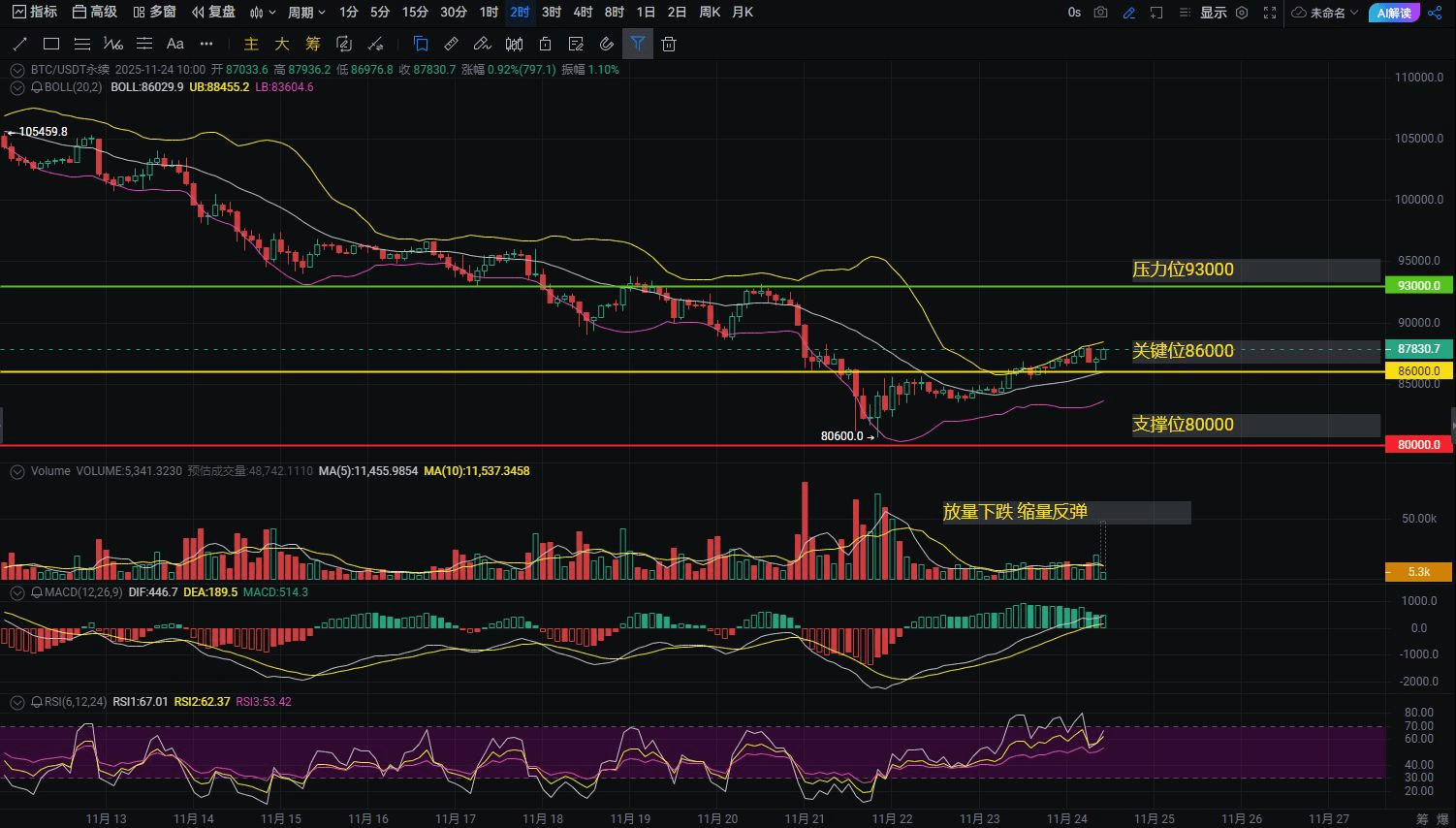Collapse the MACD panel arrow
The width and height of the screenshot is (1456, 828).
[x=17, y=592]
